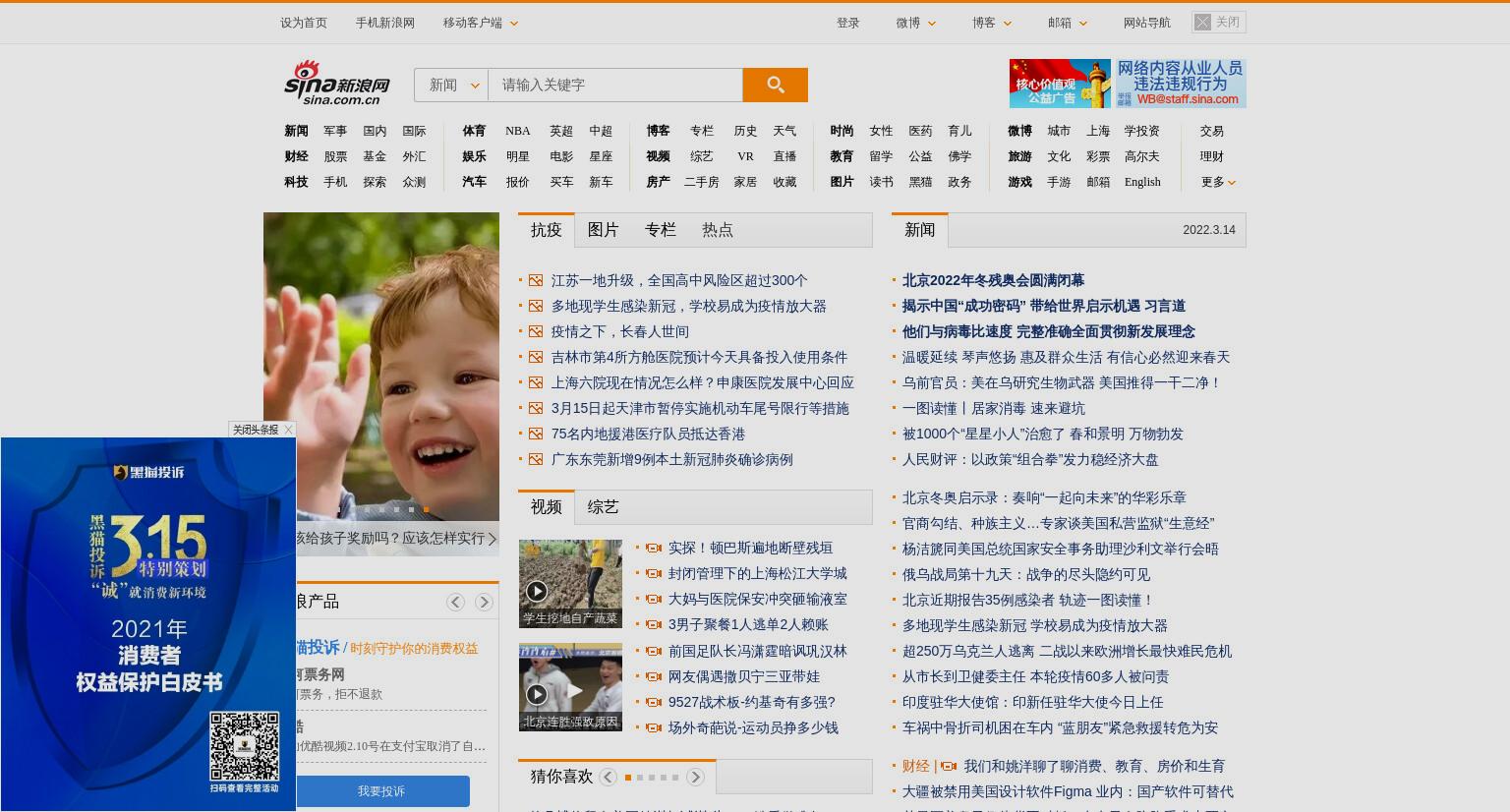Click slideshow caption next arrow

pos(493,539)
